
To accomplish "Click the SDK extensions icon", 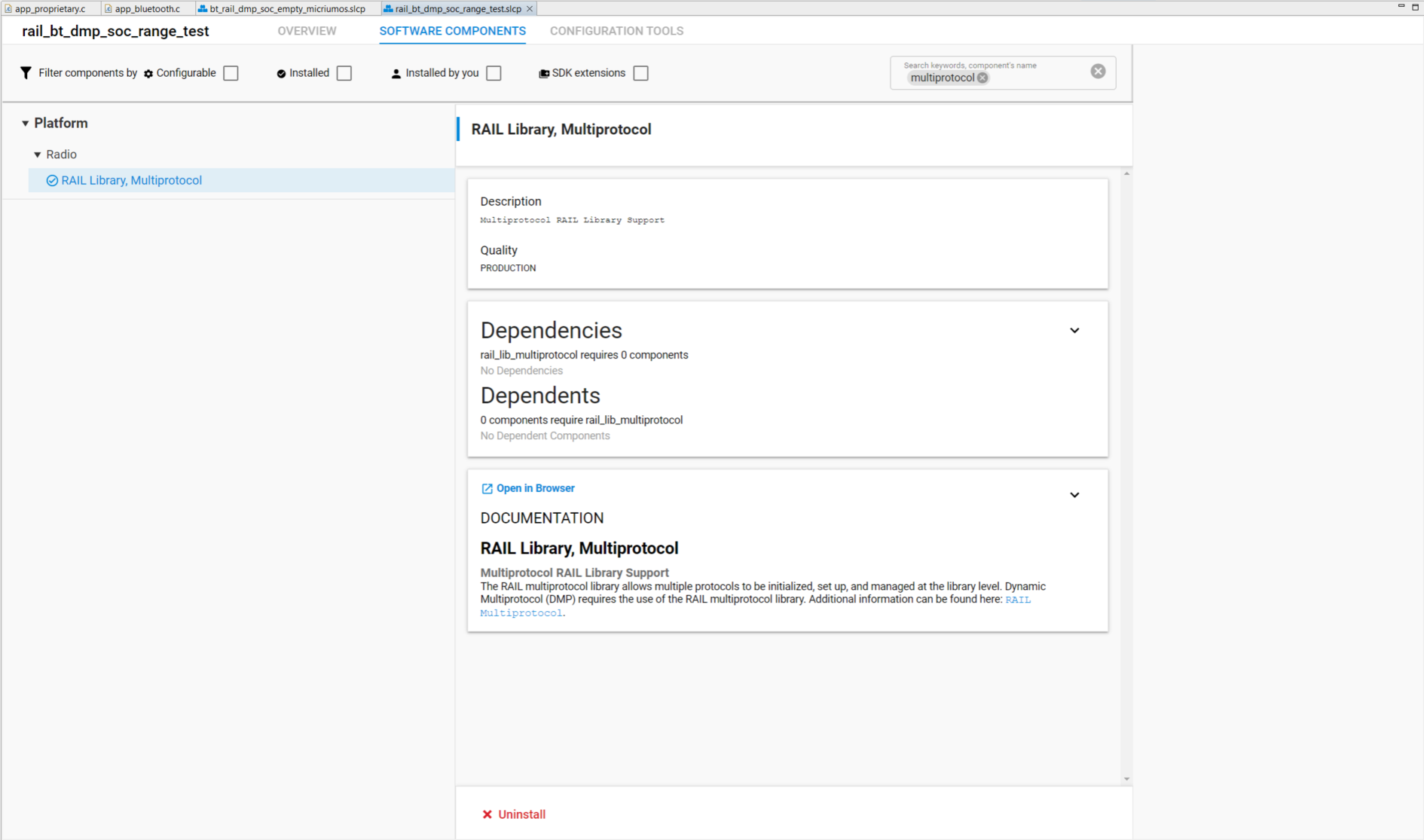I will coord(543,74).
